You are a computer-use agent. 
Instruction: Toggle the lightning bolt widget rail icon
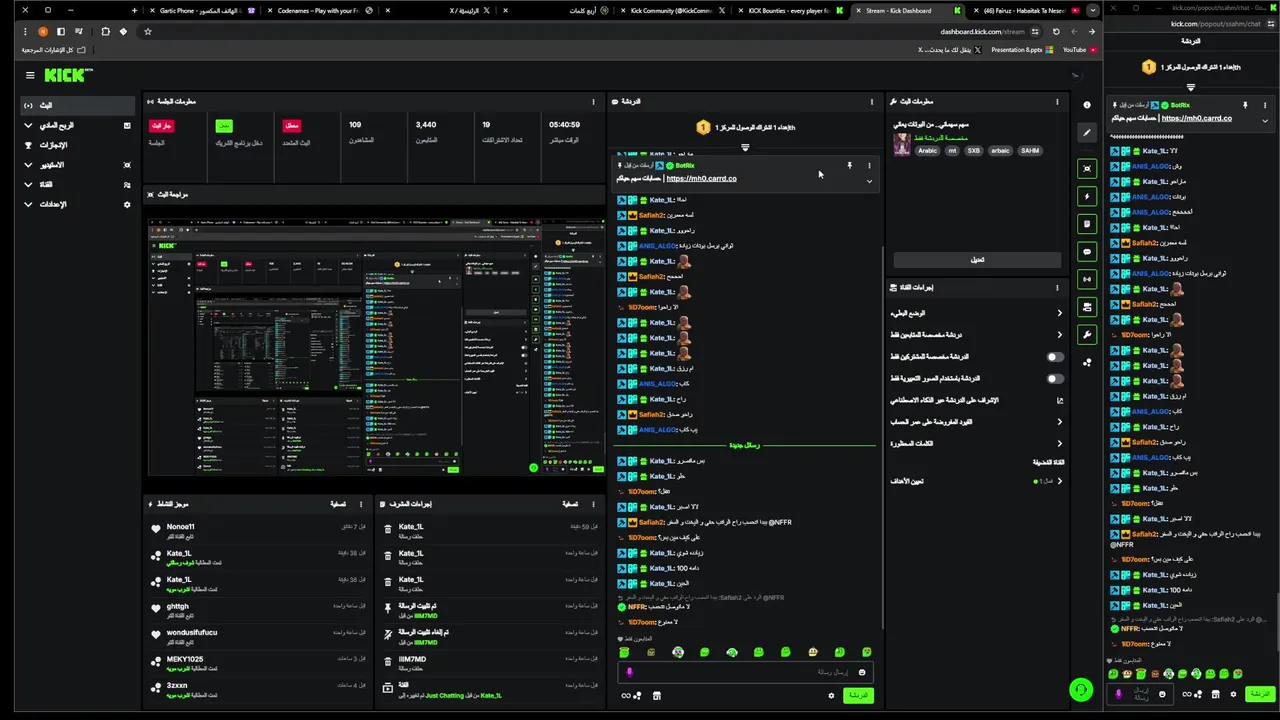coord(1087,196)
